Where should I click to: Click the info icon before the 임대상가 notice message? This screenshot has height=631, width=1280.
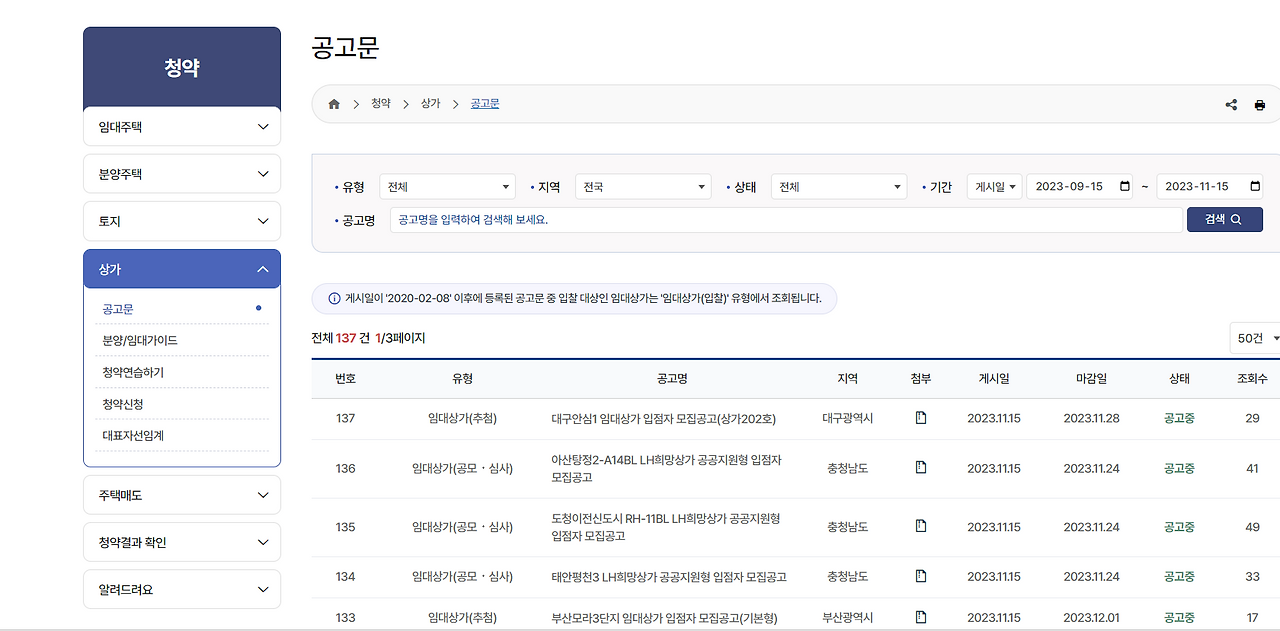point(331,299)
